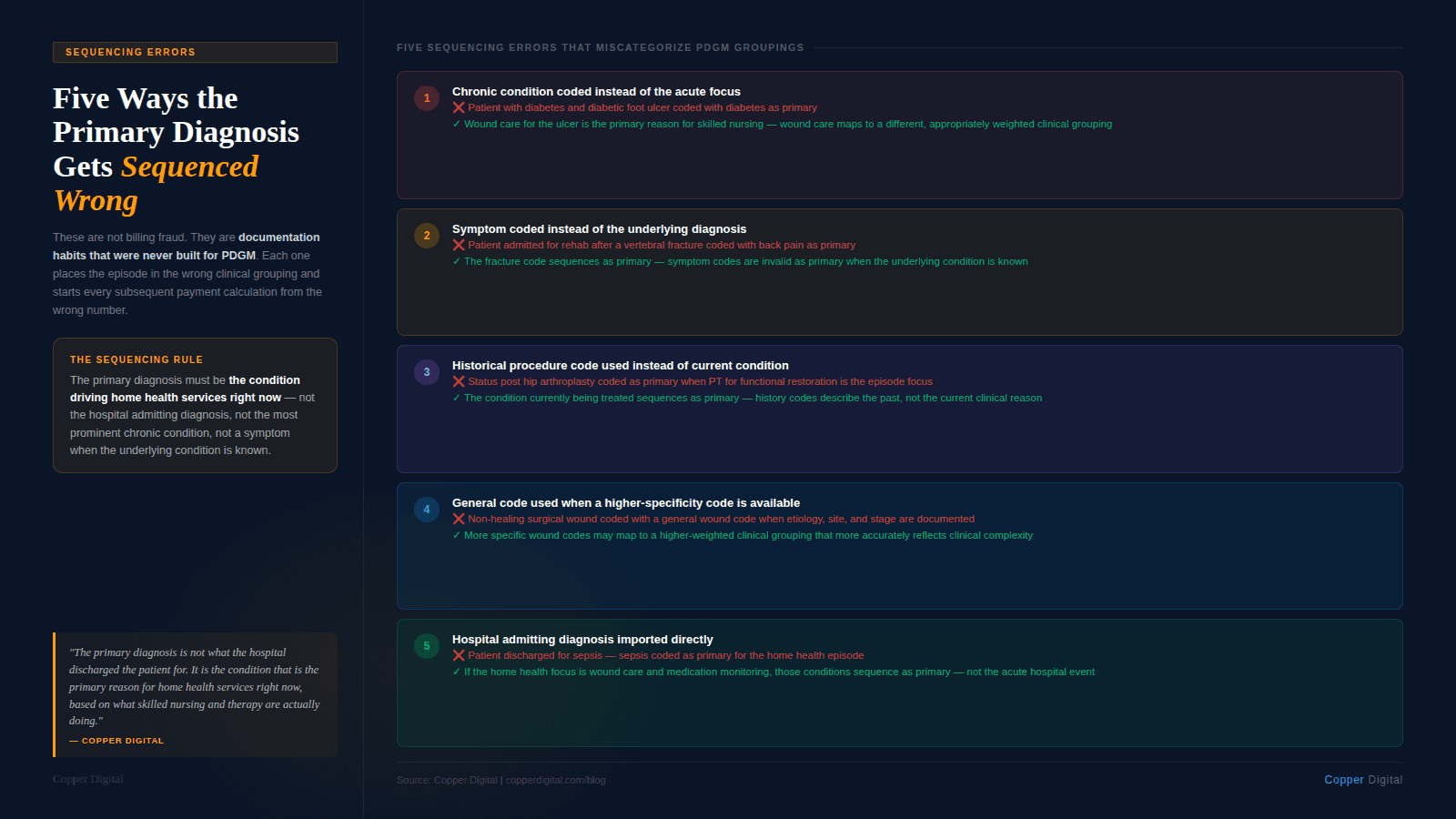Open the copperdigital.com/blog source link
This screenshot has width=1456, height=819.
click(x=555, y=780)
